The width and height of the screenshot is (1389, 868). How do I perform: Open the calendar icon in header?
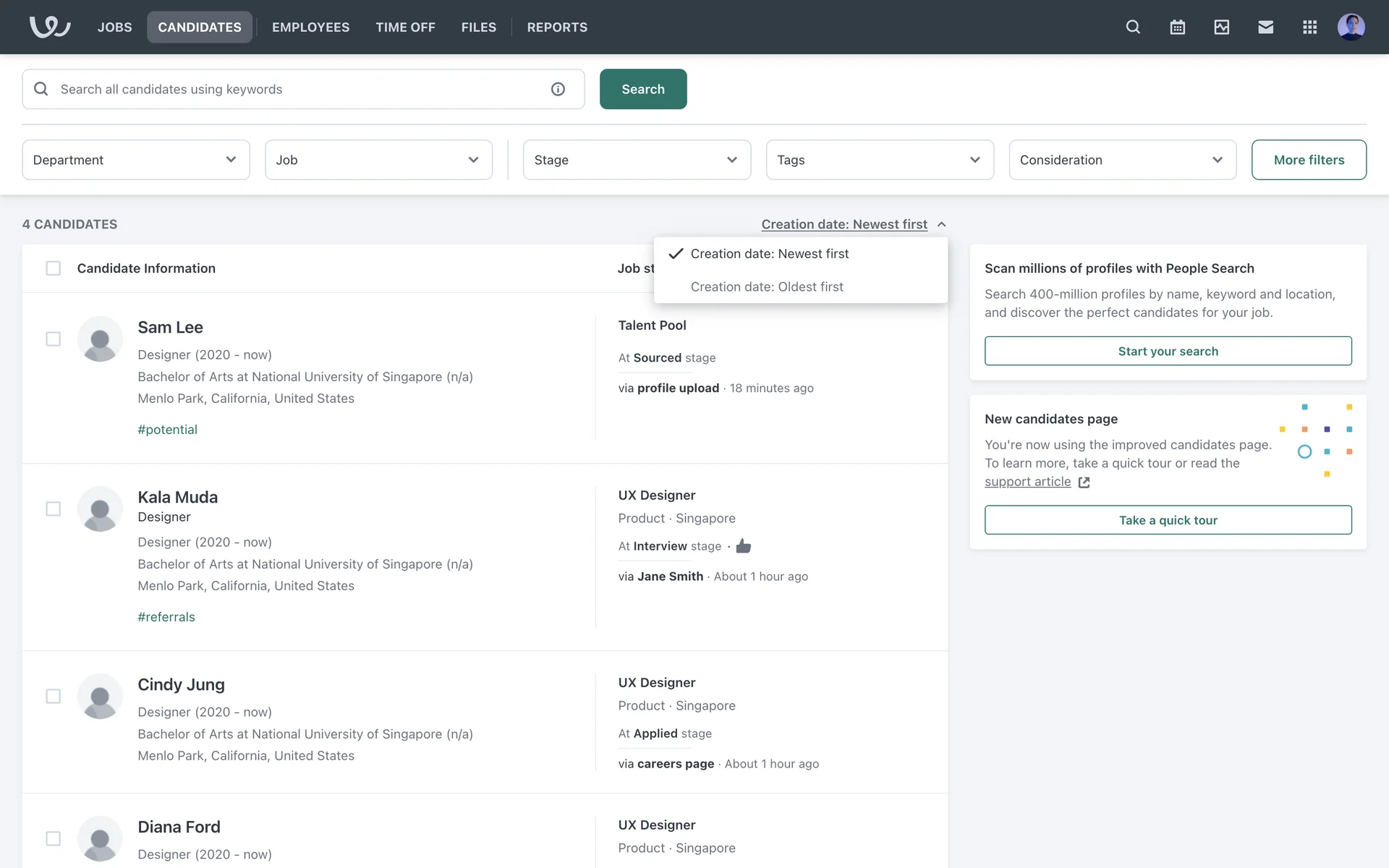point(1177,27)
